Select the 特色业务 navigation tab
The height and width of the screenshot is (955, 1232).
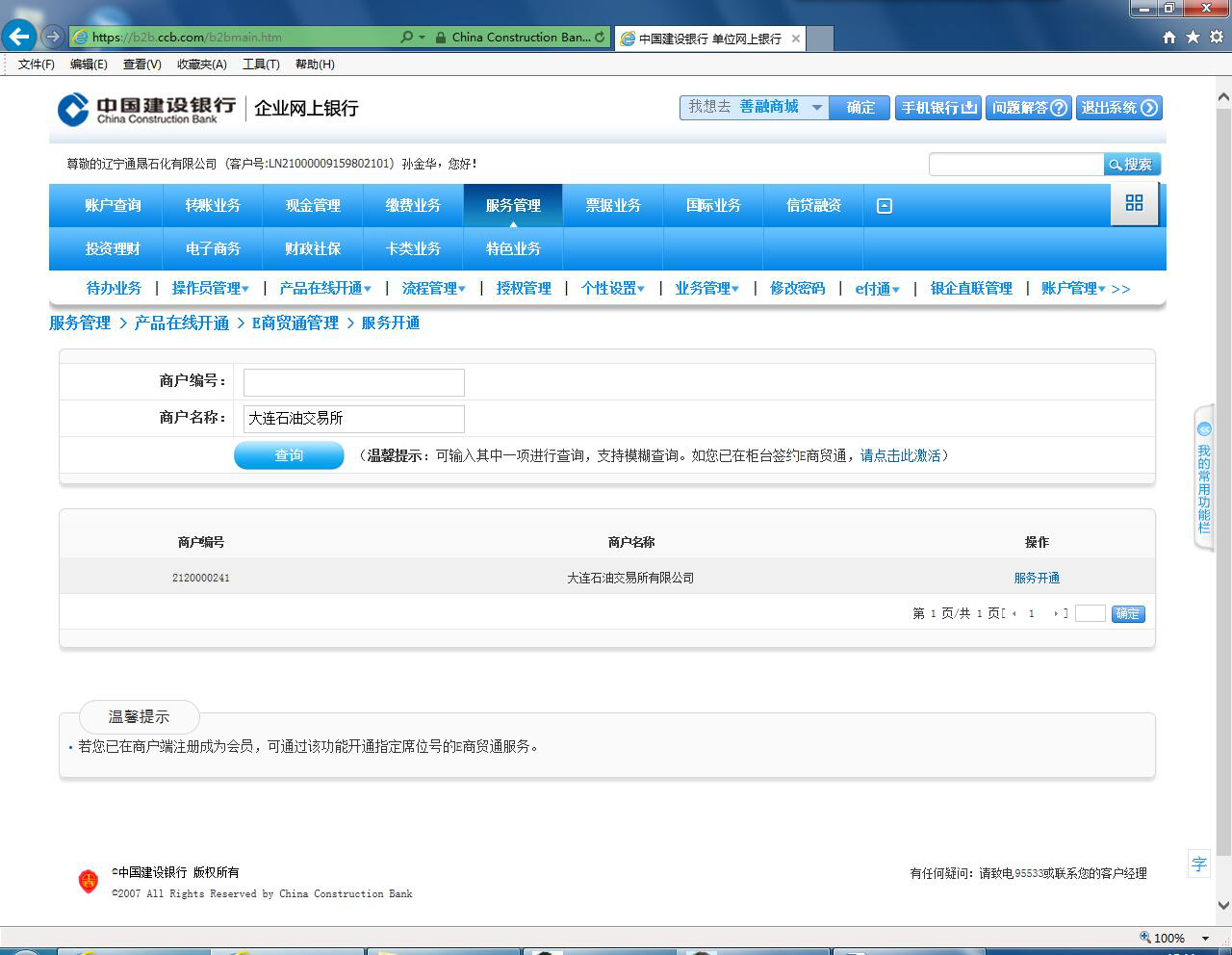pyautogui.click(x=513, y=249)
